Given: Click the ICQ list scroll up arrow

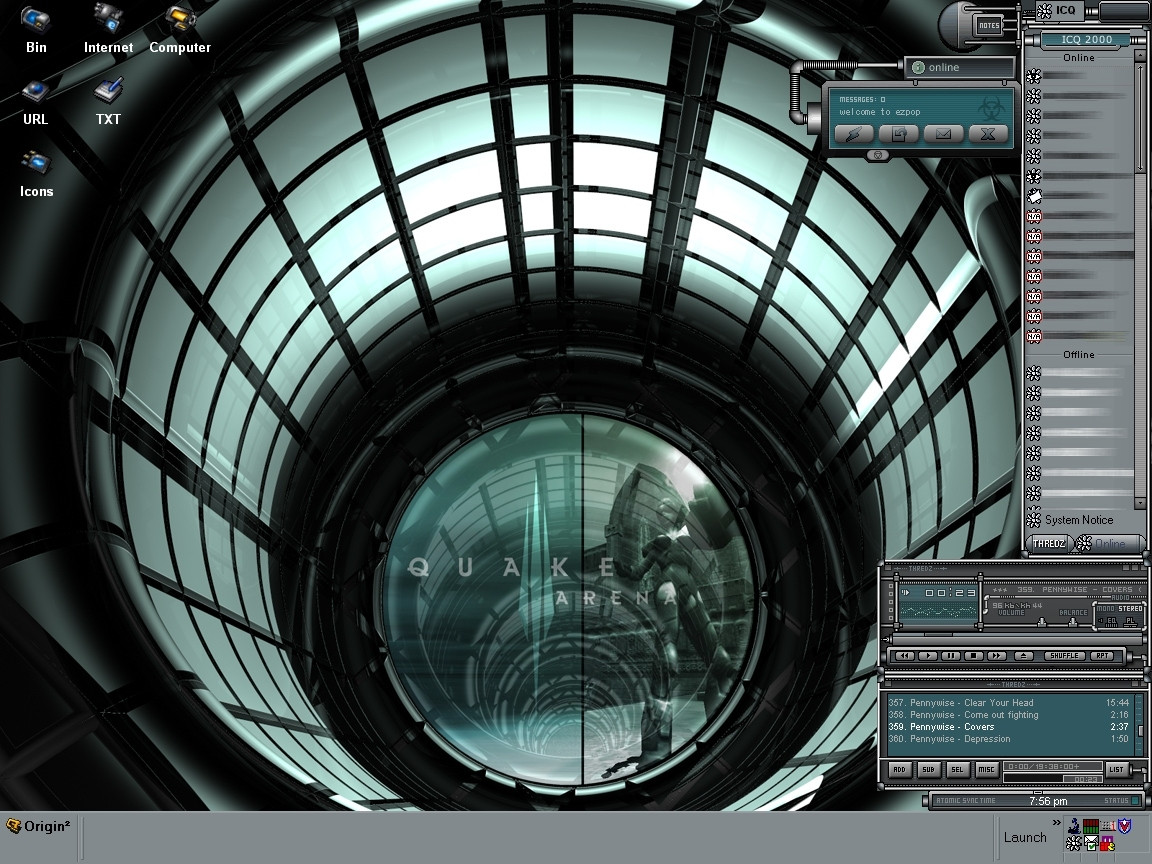Looking at the screenshot, I should (1140, 57).
